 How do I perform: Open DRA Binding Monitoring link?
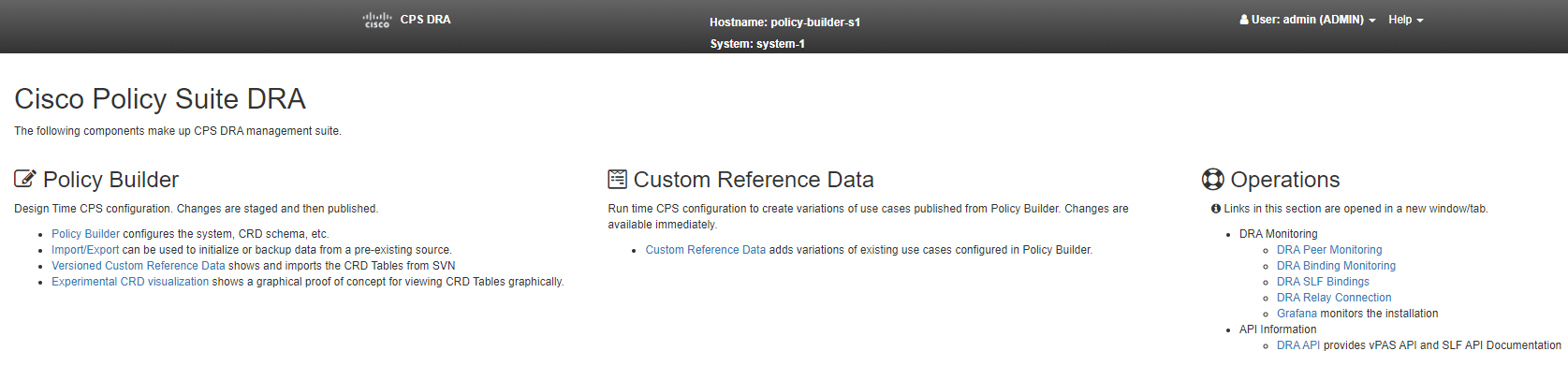pyautogui.click(x=1336, y=266)
